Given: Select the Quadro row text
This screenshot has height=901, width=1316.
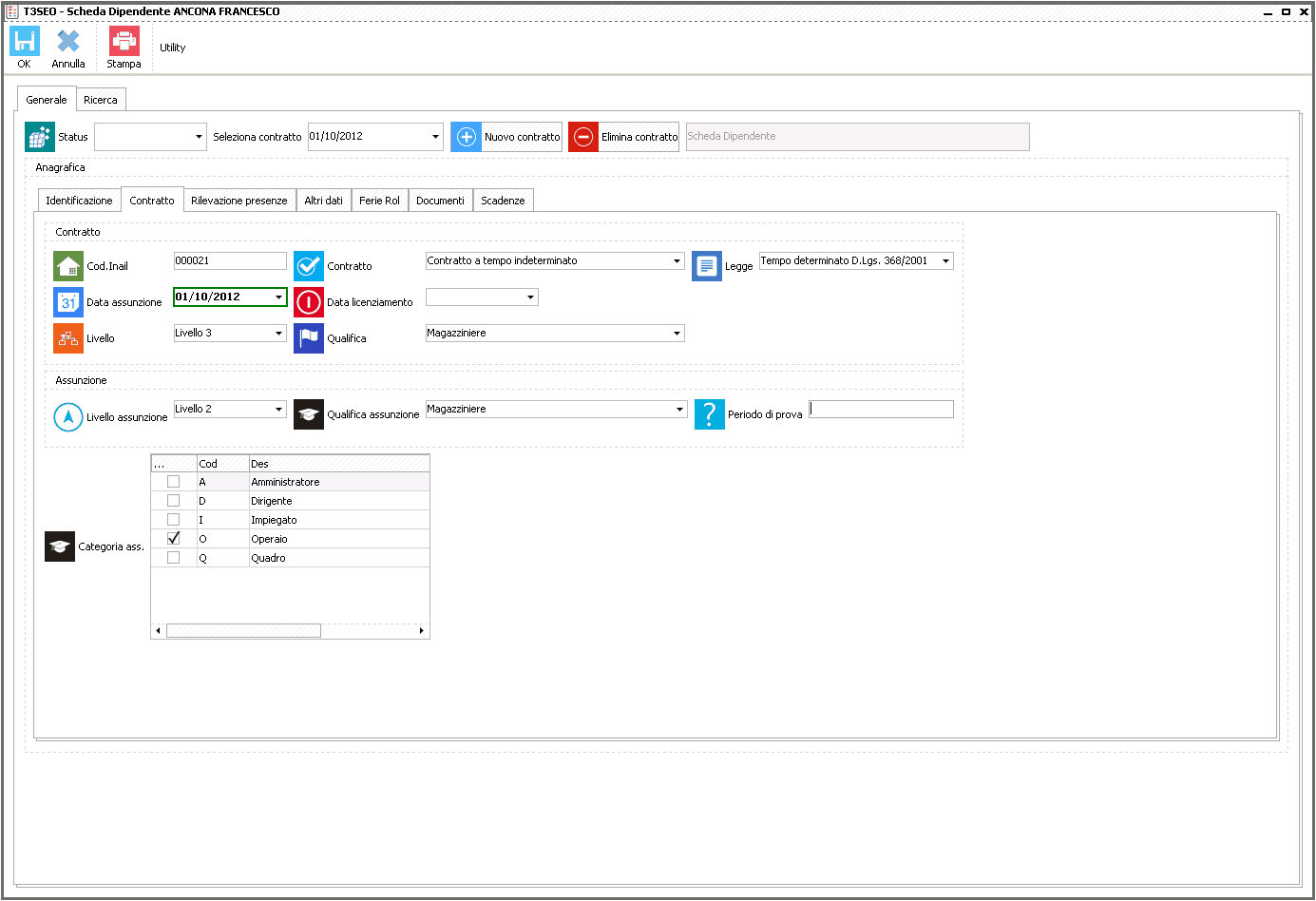Looking at the screenshot, I should coord(268,558).
